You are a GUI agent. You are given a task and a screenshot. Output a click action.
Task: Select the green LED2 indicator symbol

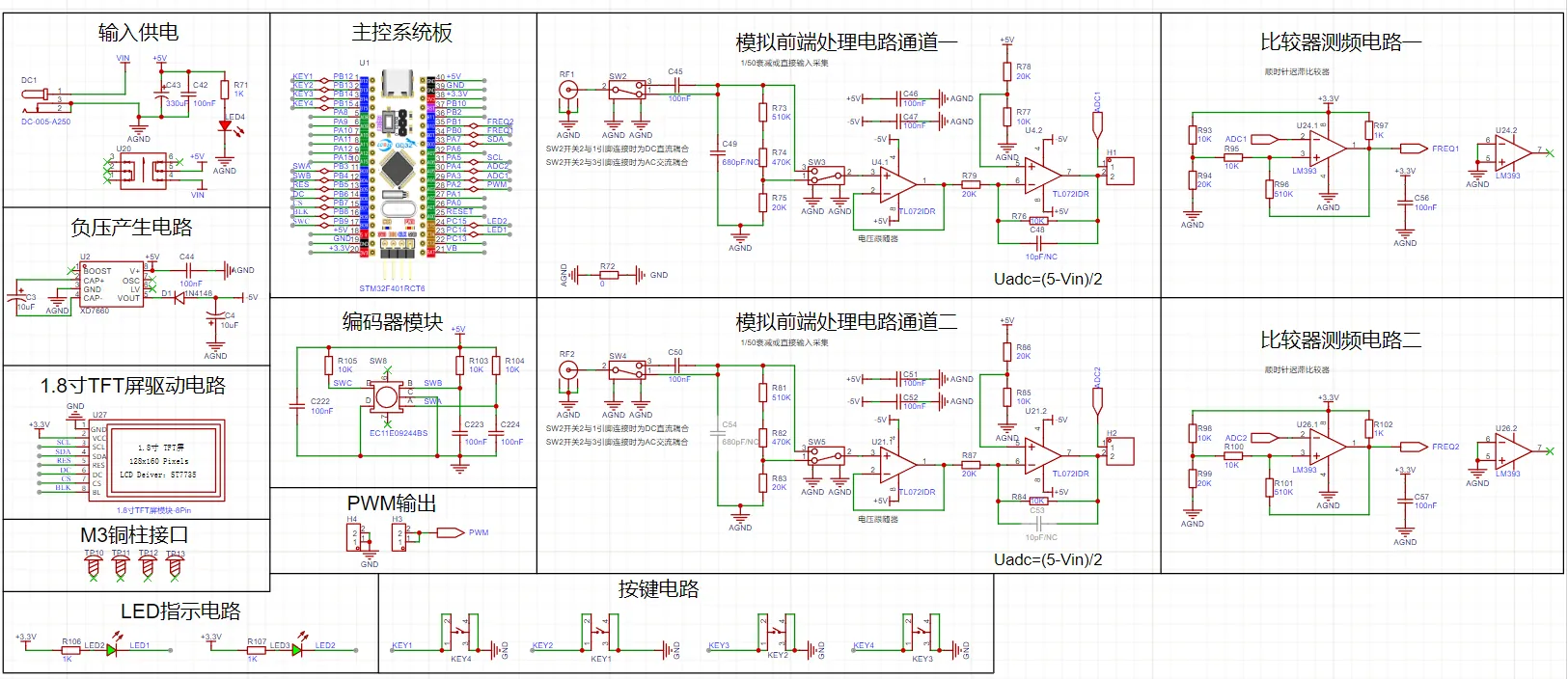tap(112, 650)
